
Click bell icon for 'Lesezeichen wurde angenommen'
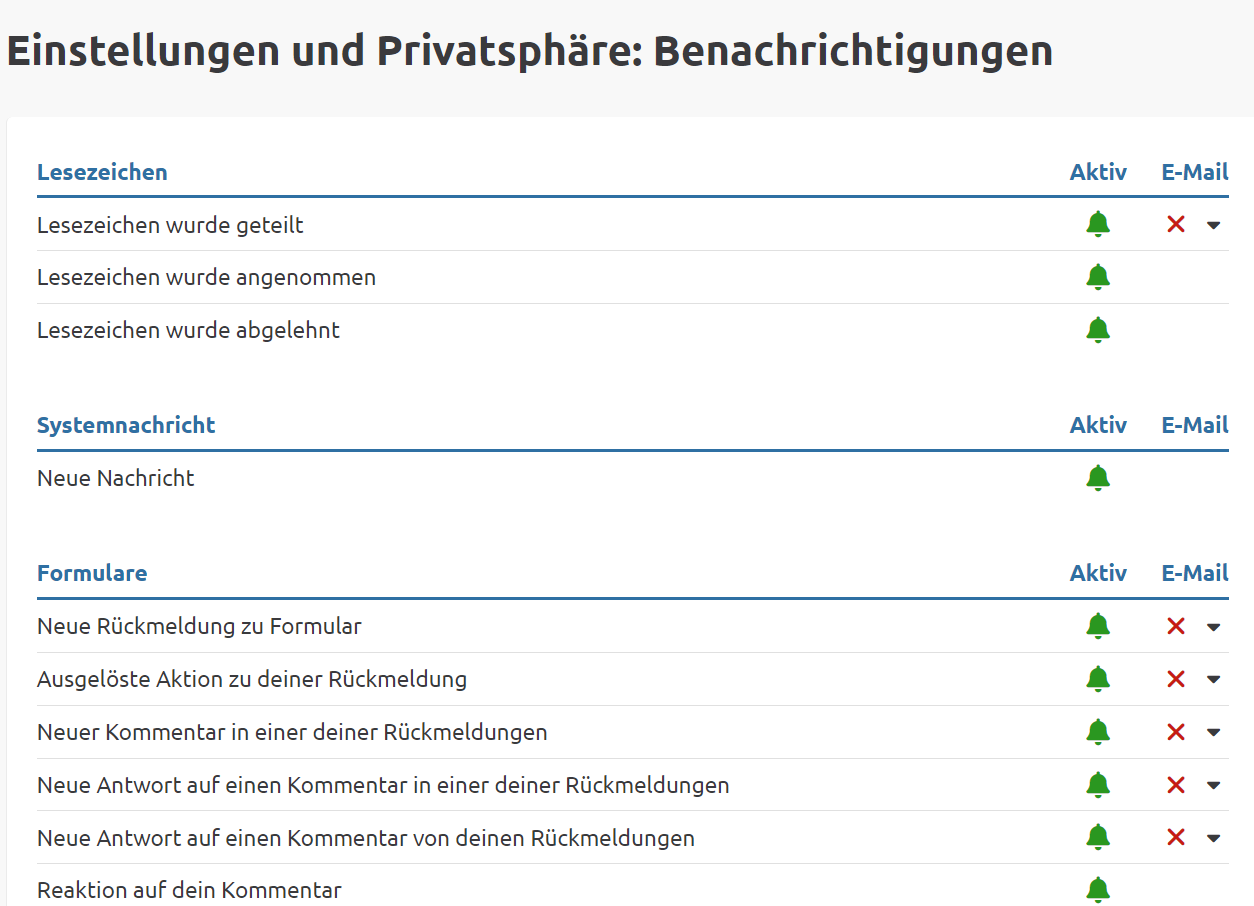point(1098,277)
